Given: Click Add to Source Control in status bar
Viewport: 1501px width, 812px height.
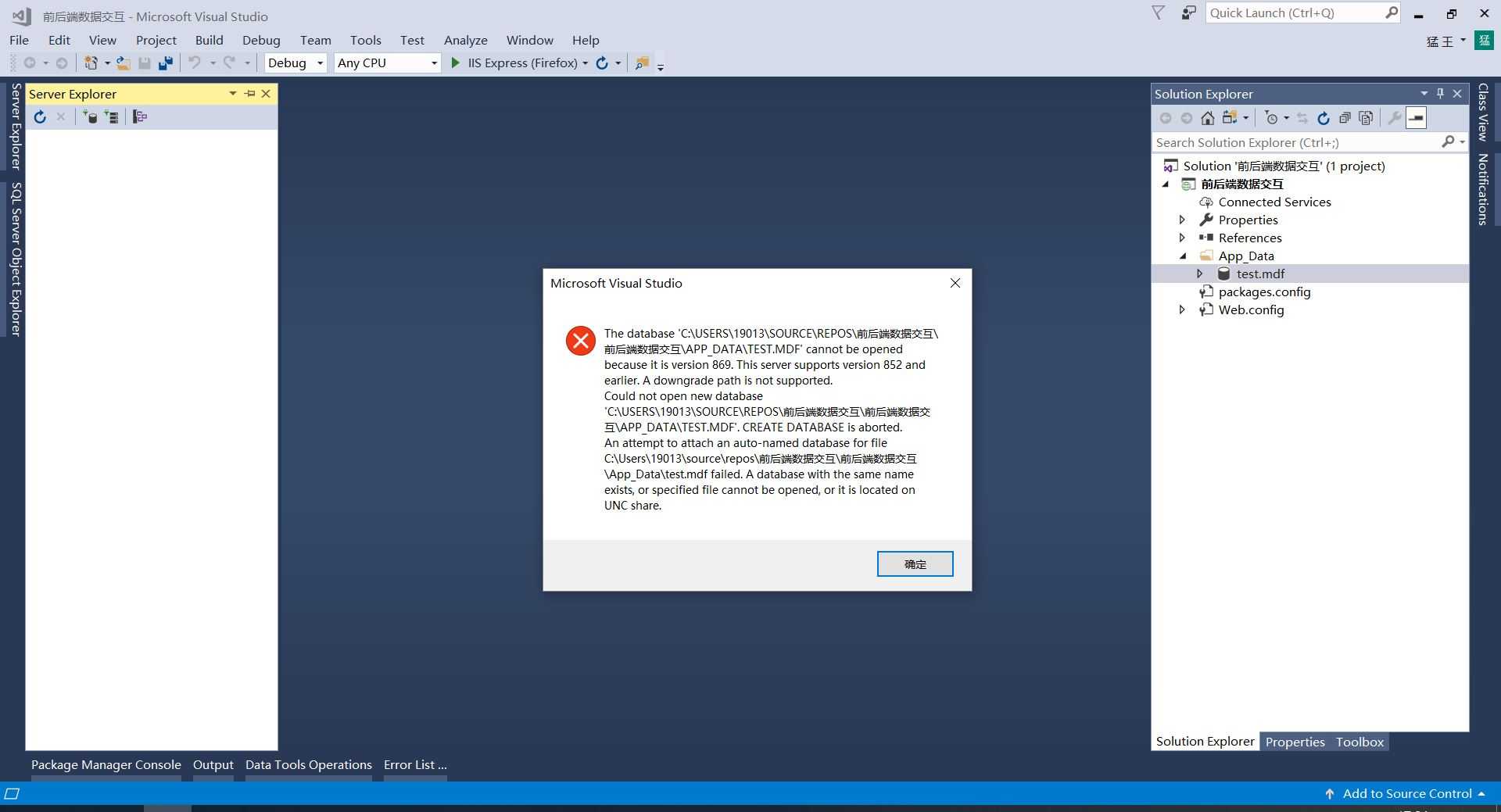Looking at the screenshot, I should coord(1406,793).
